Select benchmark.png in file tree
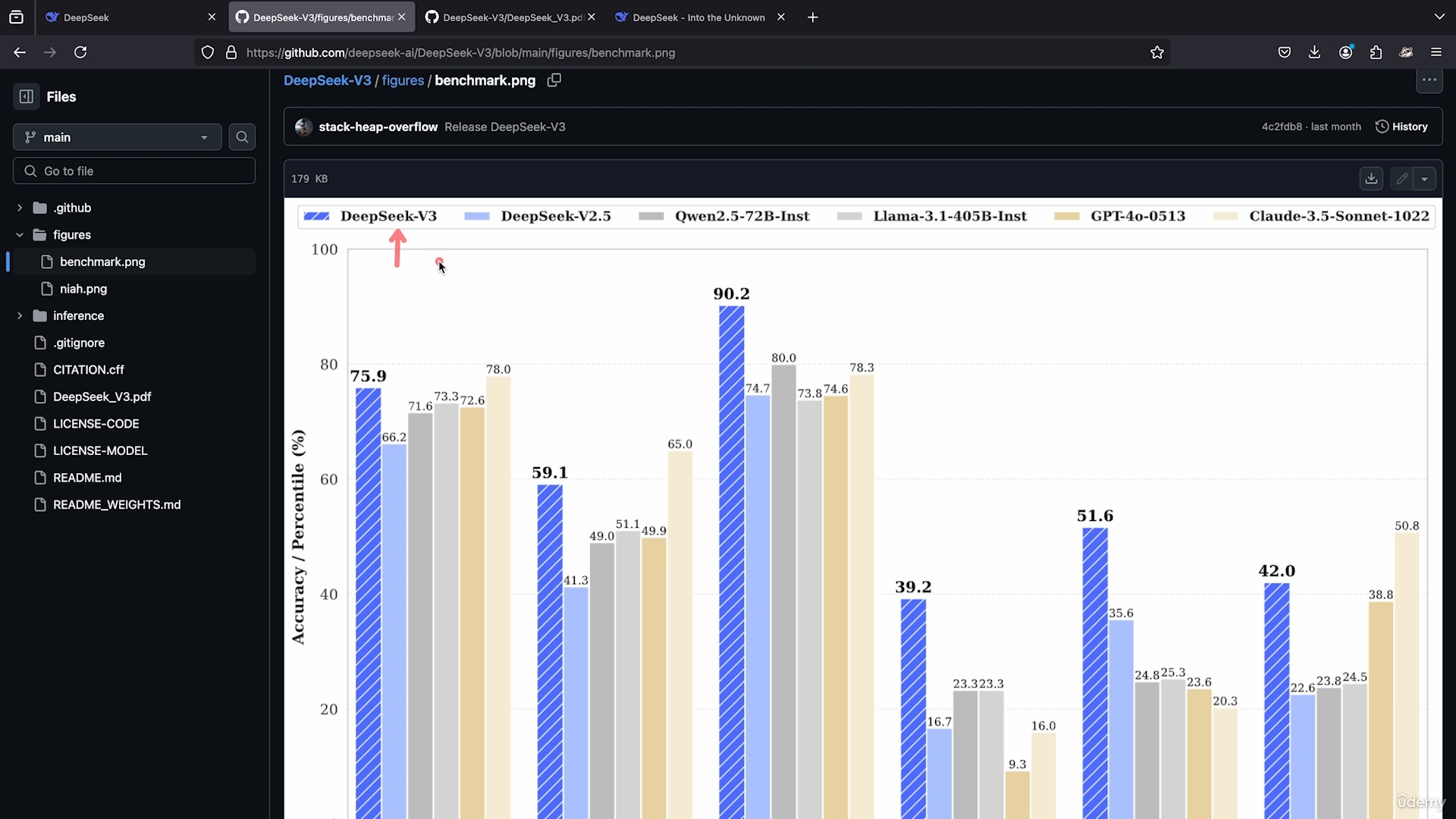This screenshot has height=819, width=1456. click(133, 262)
